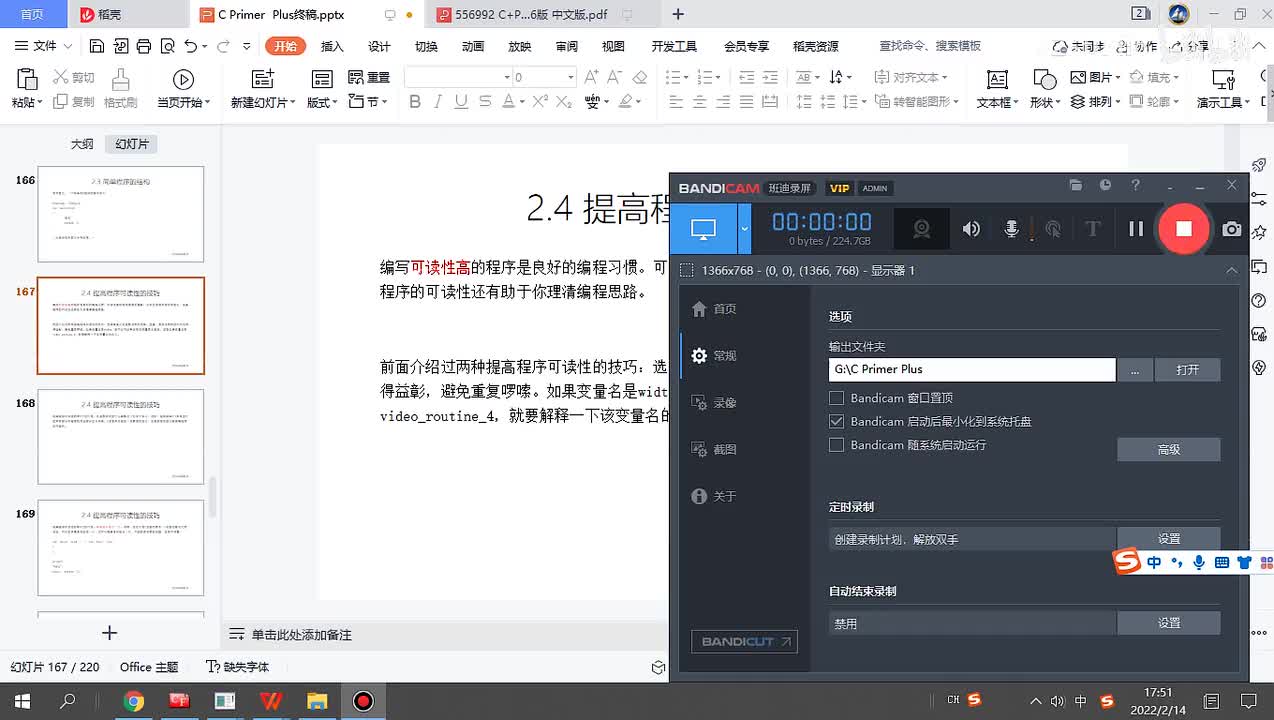This screenshot has width=1274, height=720.
Task: Toggle the Bandicam webcam overlay icon
Action: [922, 229]
